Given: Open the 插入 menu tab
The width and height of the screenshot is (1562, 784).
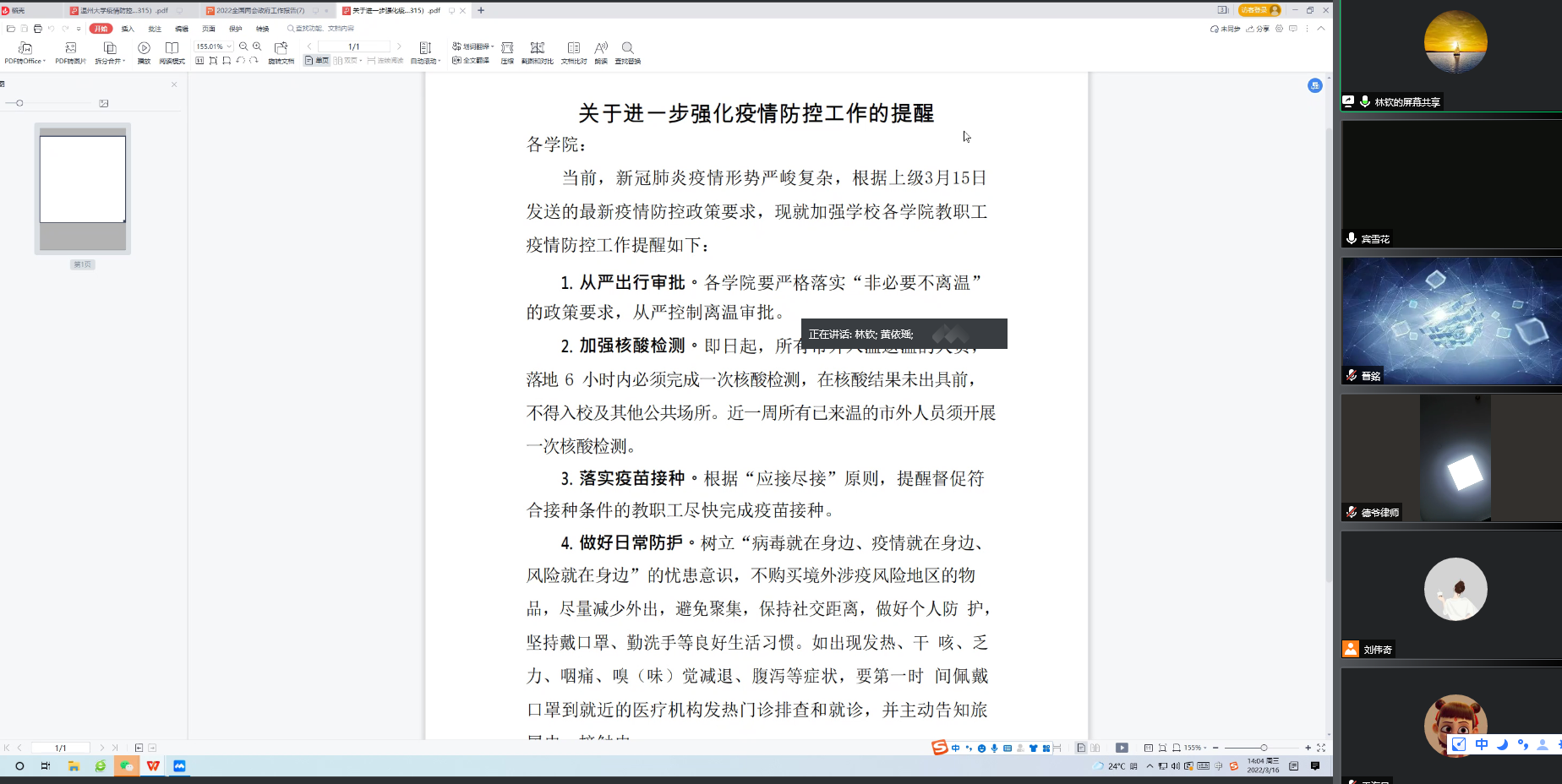Looking at the screenshot, I should (128, 29).
